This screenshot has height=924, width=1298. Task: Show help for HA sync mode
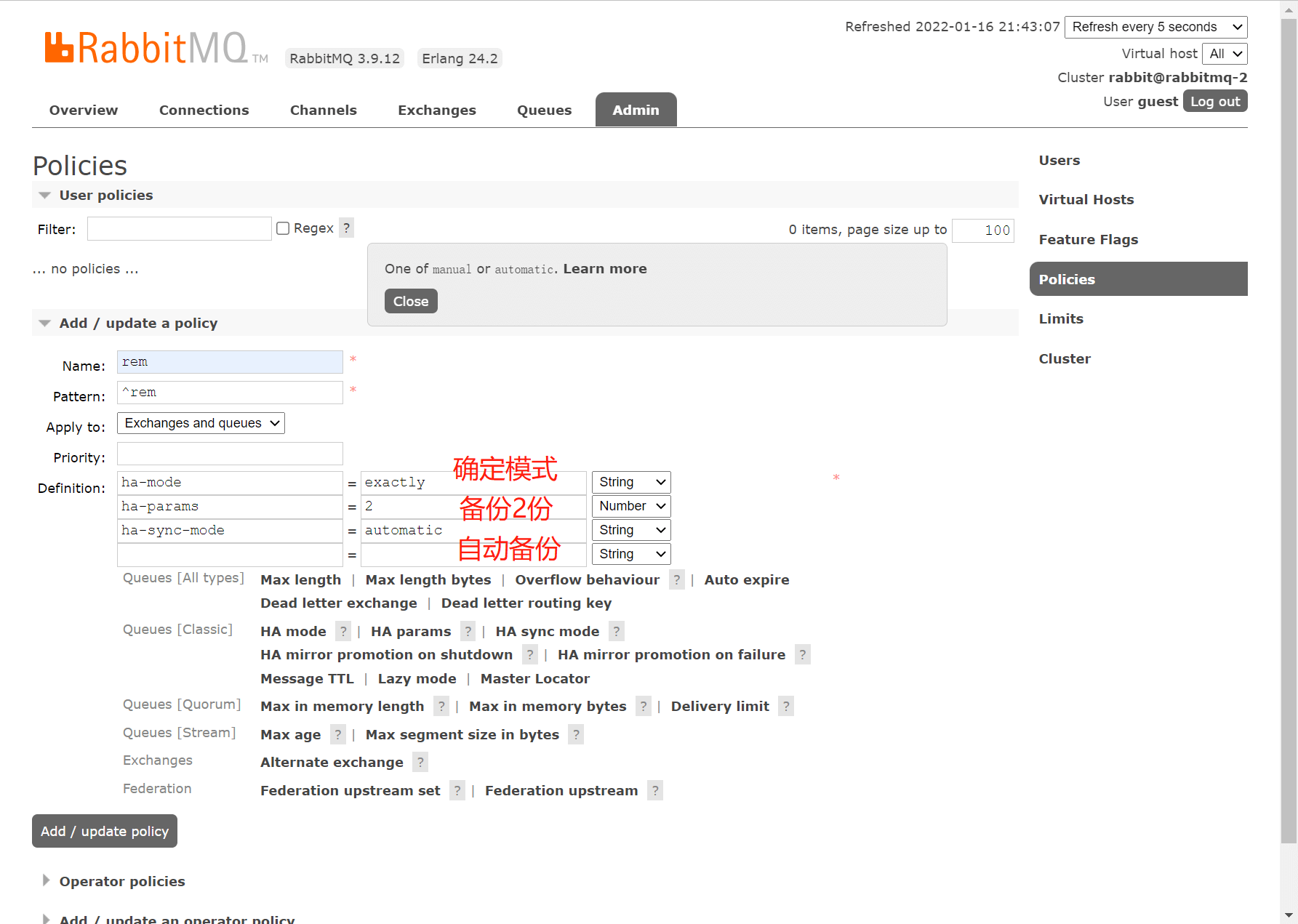(x=617, y=632)
